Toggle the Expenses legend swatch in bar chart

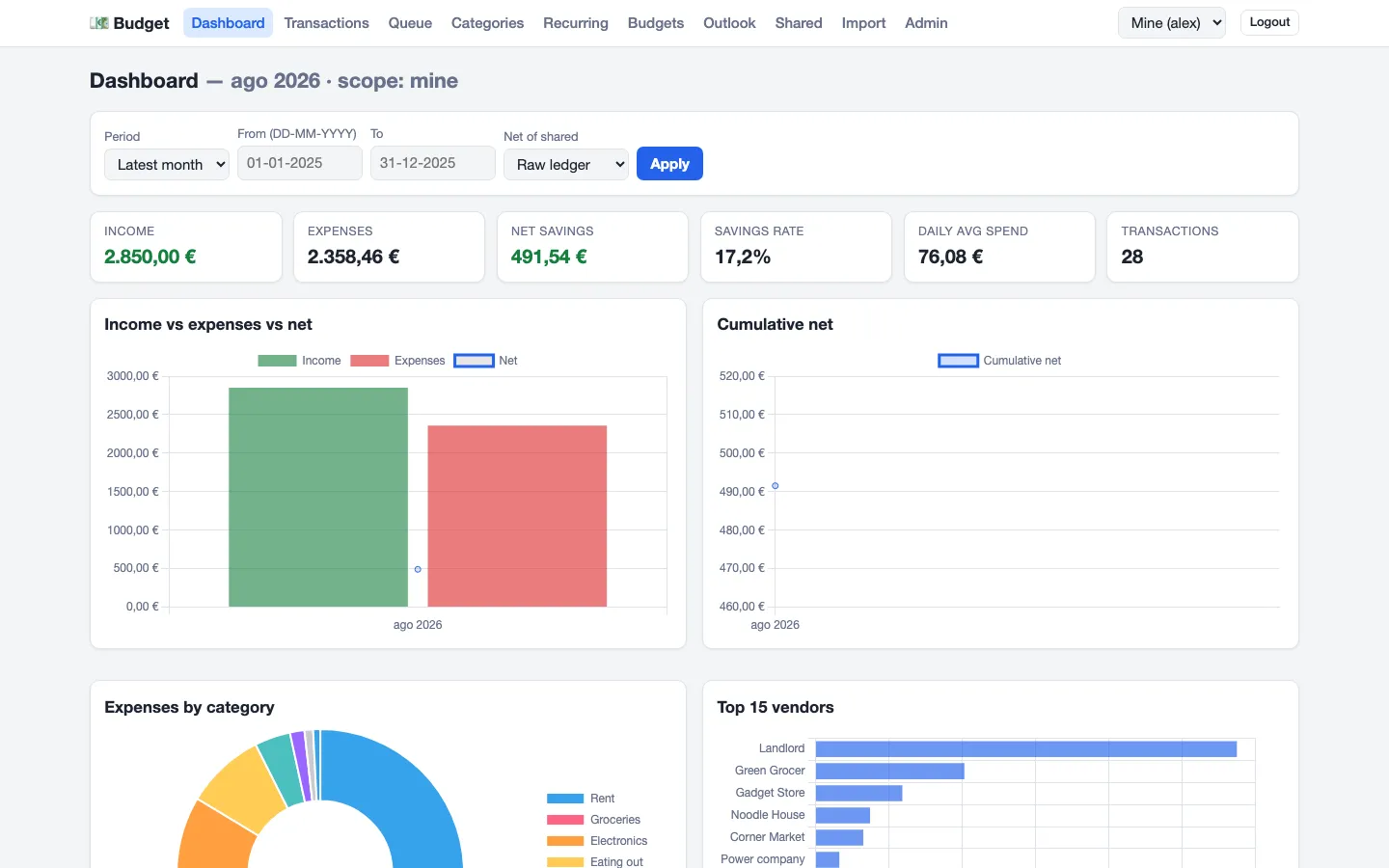pos(369,361)
